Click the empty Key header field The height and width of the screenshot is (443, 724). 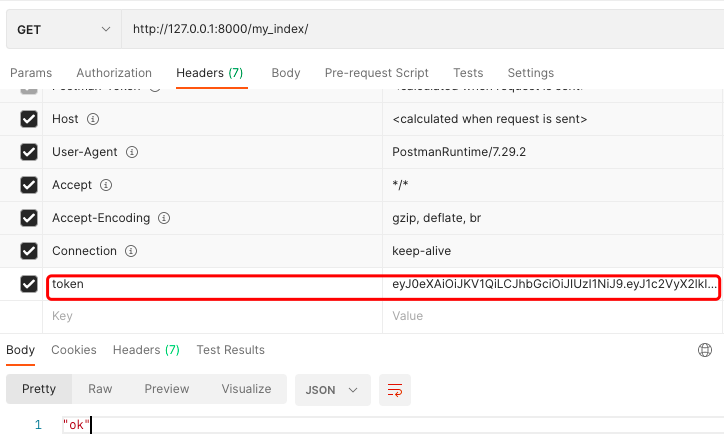[210, 315]
